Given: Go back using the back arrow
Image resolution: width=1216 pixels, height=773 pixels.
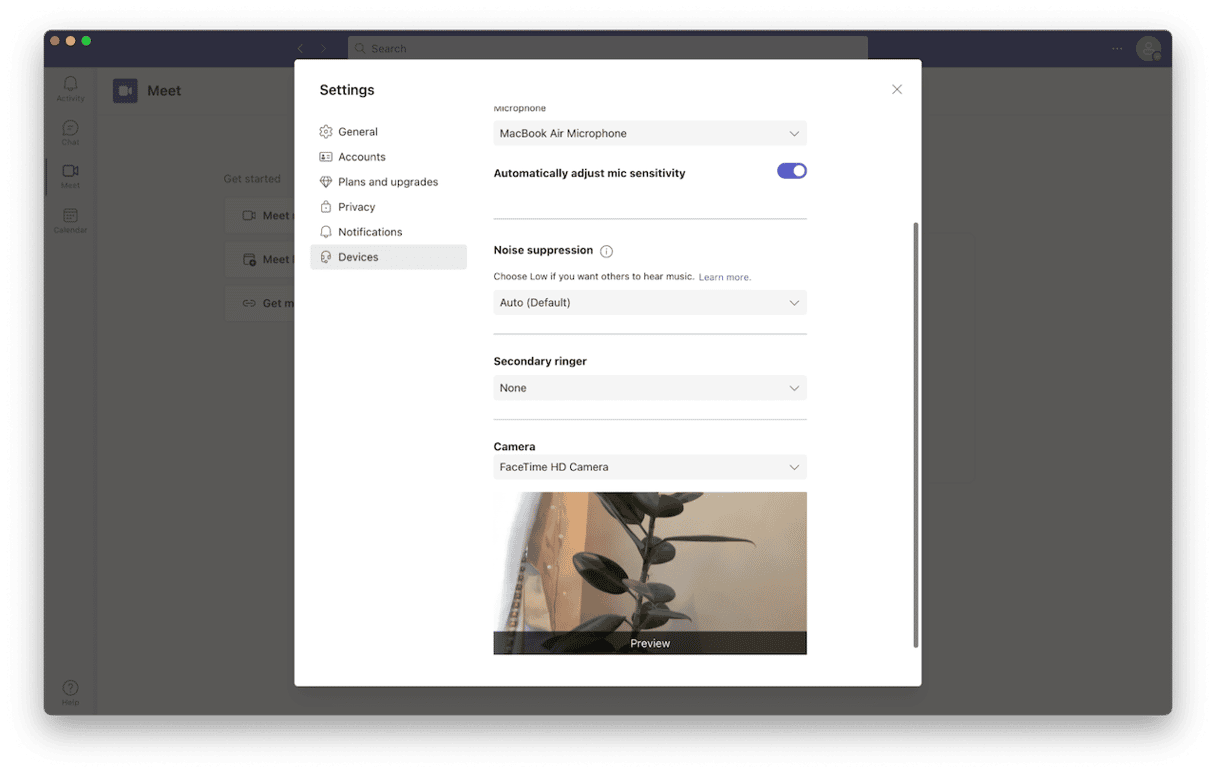Looking at the screenshot, I should tap(300, 48).
